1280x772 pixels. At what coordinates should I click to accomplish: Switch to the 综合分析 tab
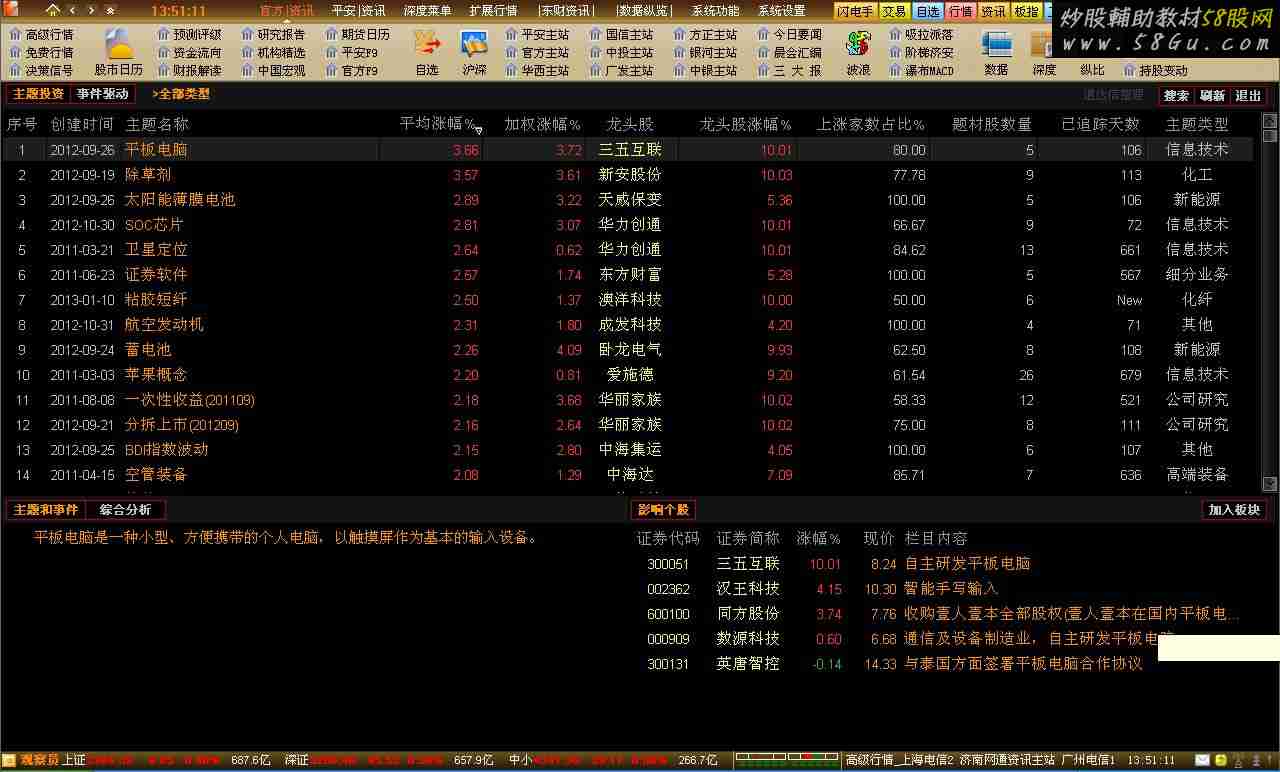(x=125, y=510)
